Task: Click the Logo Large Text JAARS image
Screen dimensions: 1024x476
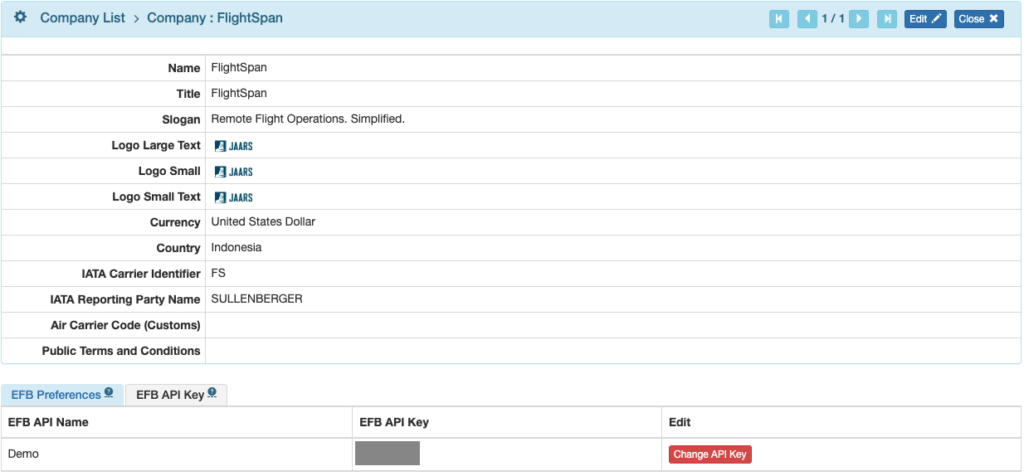Action: [234, 146]
